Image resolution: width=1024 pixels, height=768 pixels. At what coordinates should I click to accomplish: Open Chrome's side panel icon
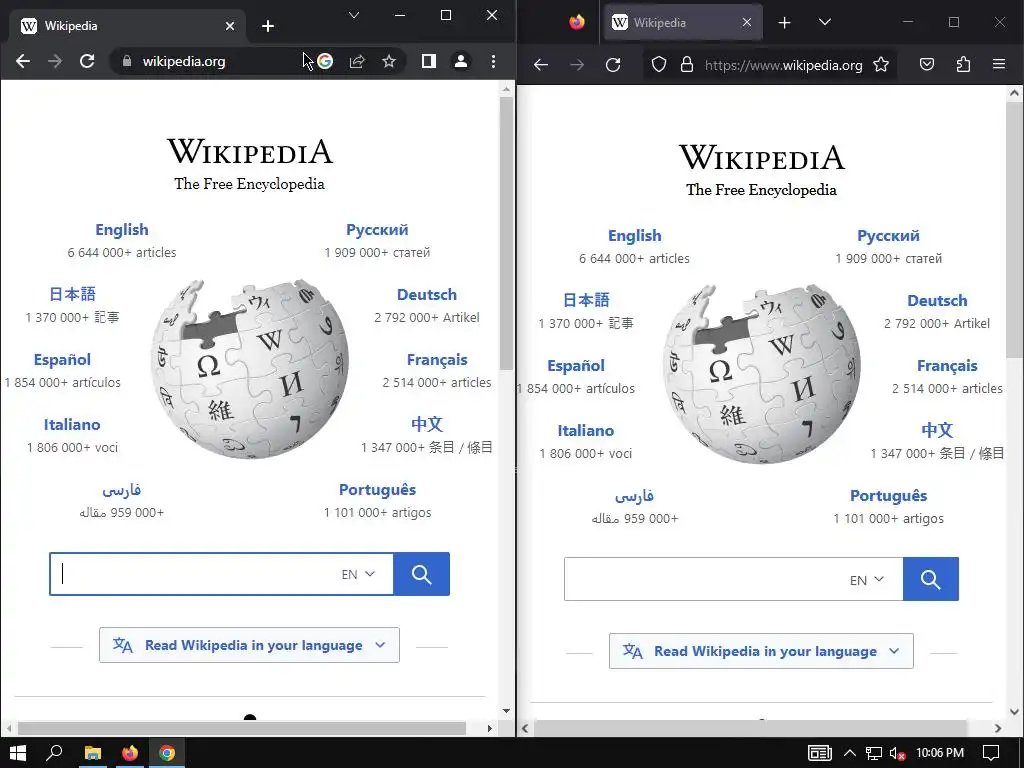428,61
